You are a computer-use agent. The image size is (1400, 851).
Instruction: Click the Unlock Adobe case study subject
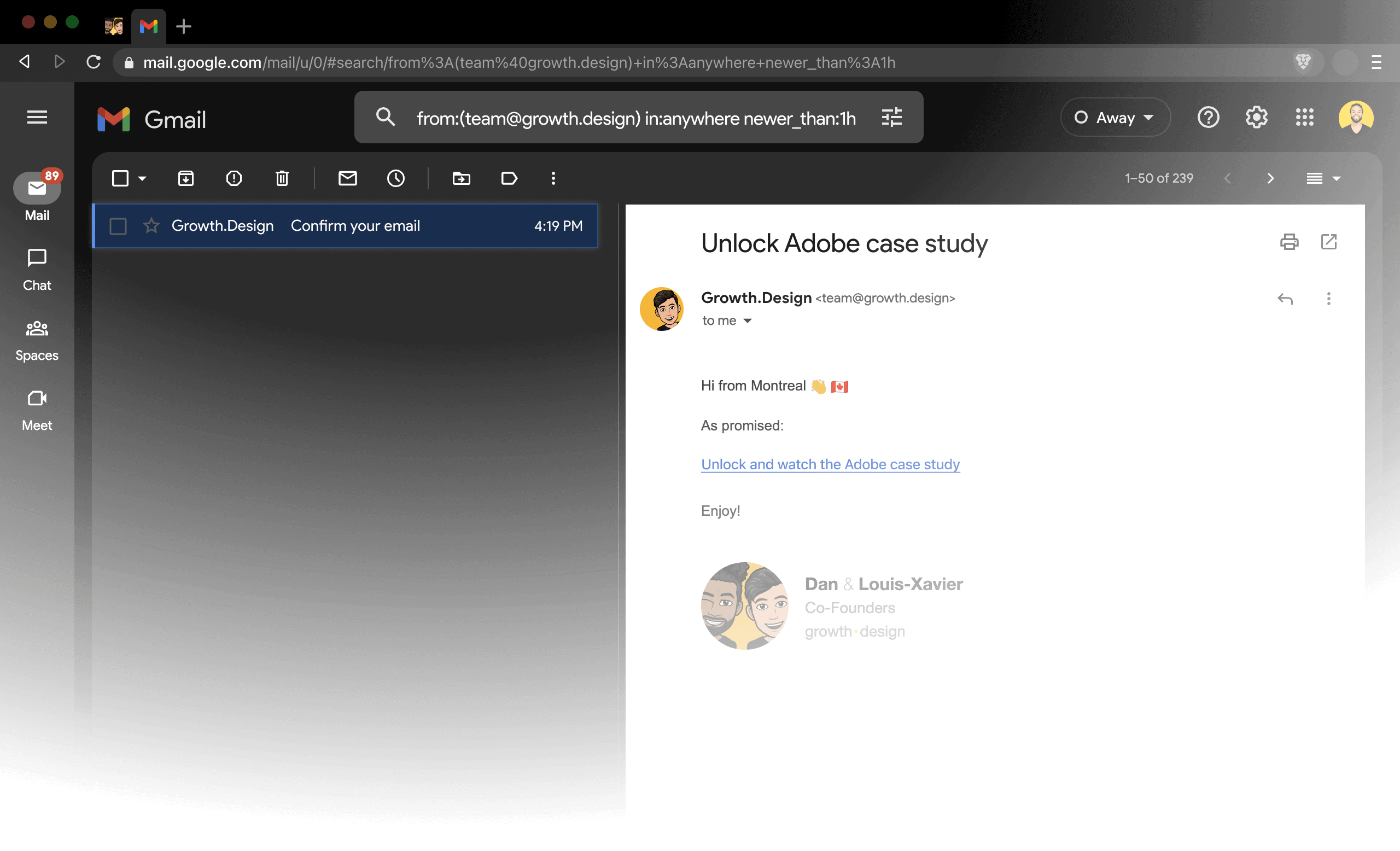pyautogui.click(x=844, y=243)
